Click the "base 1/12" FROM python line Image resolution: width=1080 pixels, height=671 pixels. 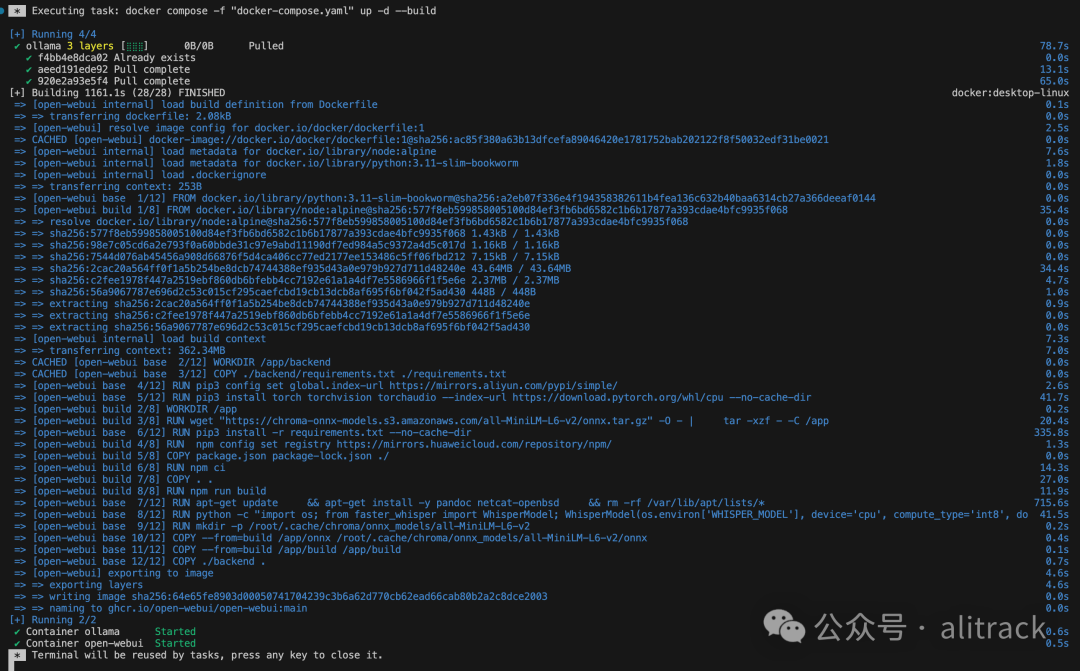pos(445,198)
